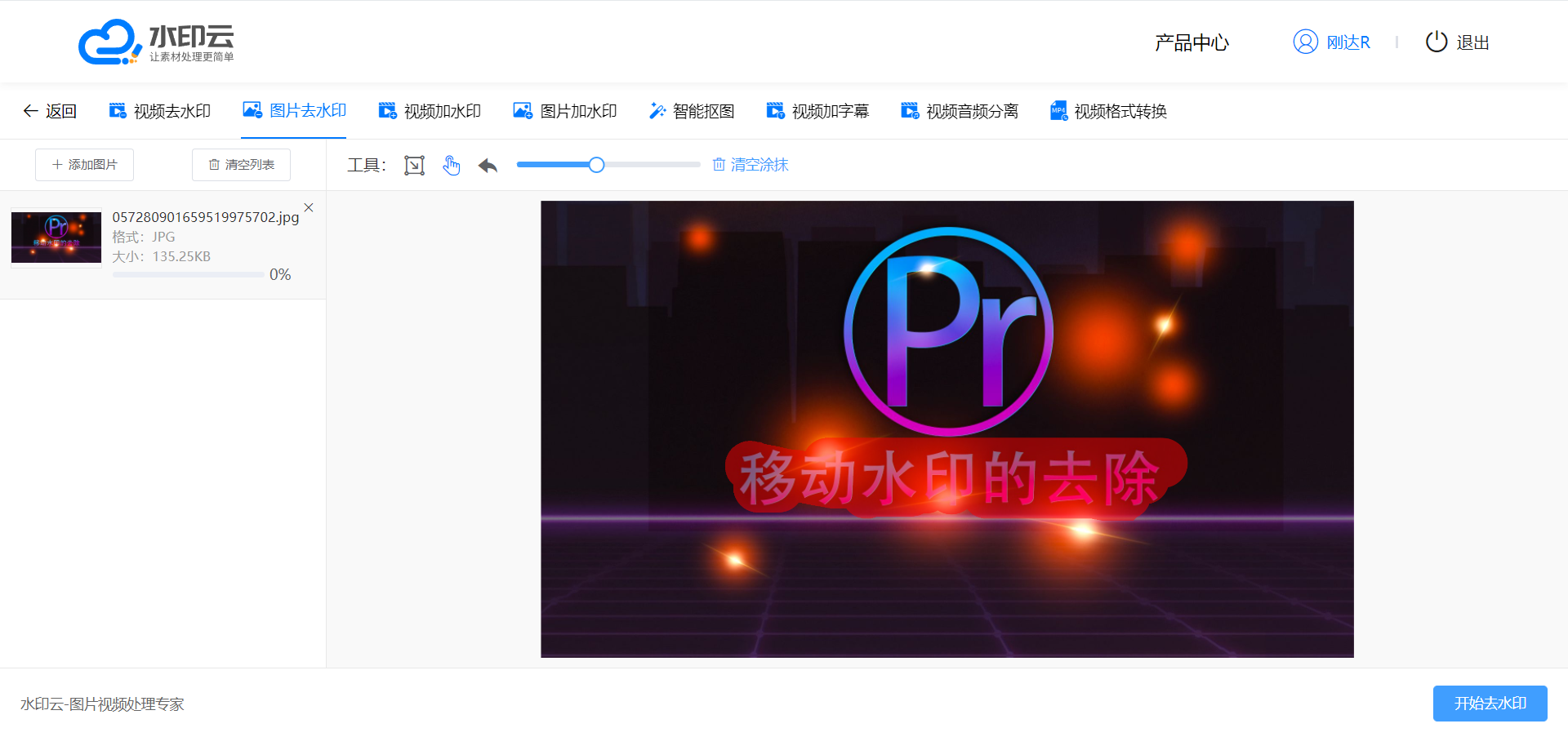
Task: Open 产品中心 menu
Action: [1192, 42]
